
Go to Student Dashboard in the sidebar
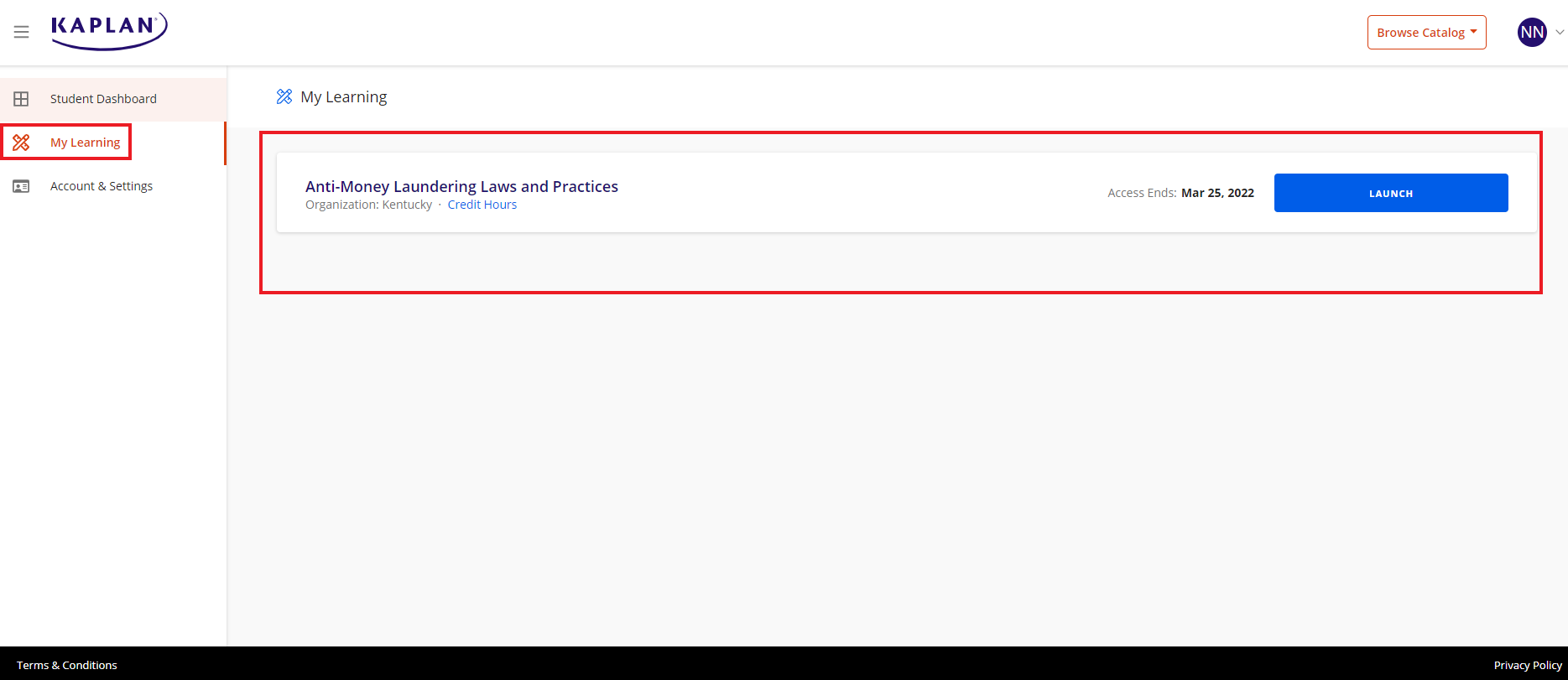click(x=103, y=99)
